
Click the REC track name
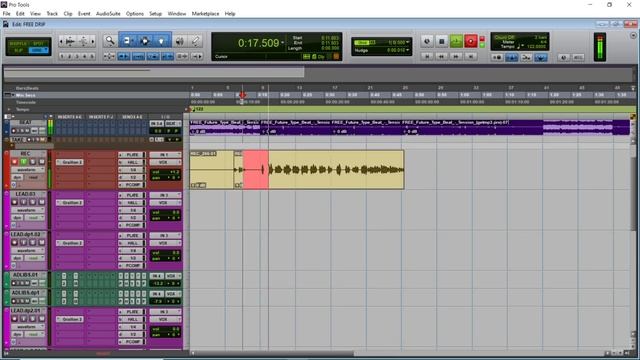coord(25,153)
